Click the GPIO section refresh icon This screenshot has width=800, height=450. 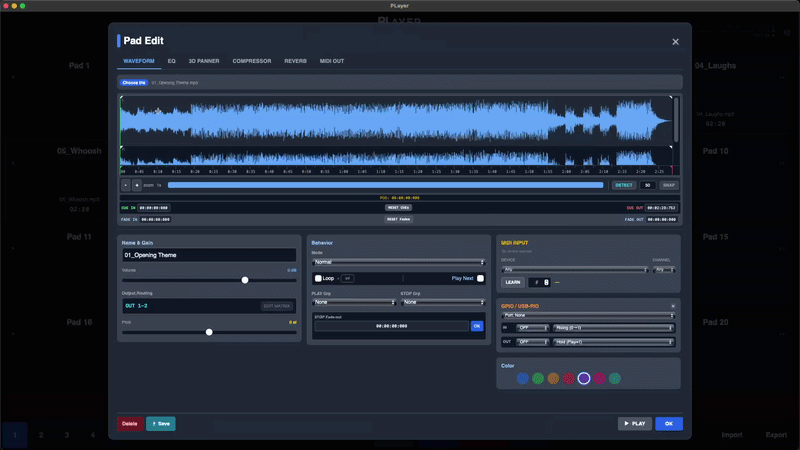672,305
